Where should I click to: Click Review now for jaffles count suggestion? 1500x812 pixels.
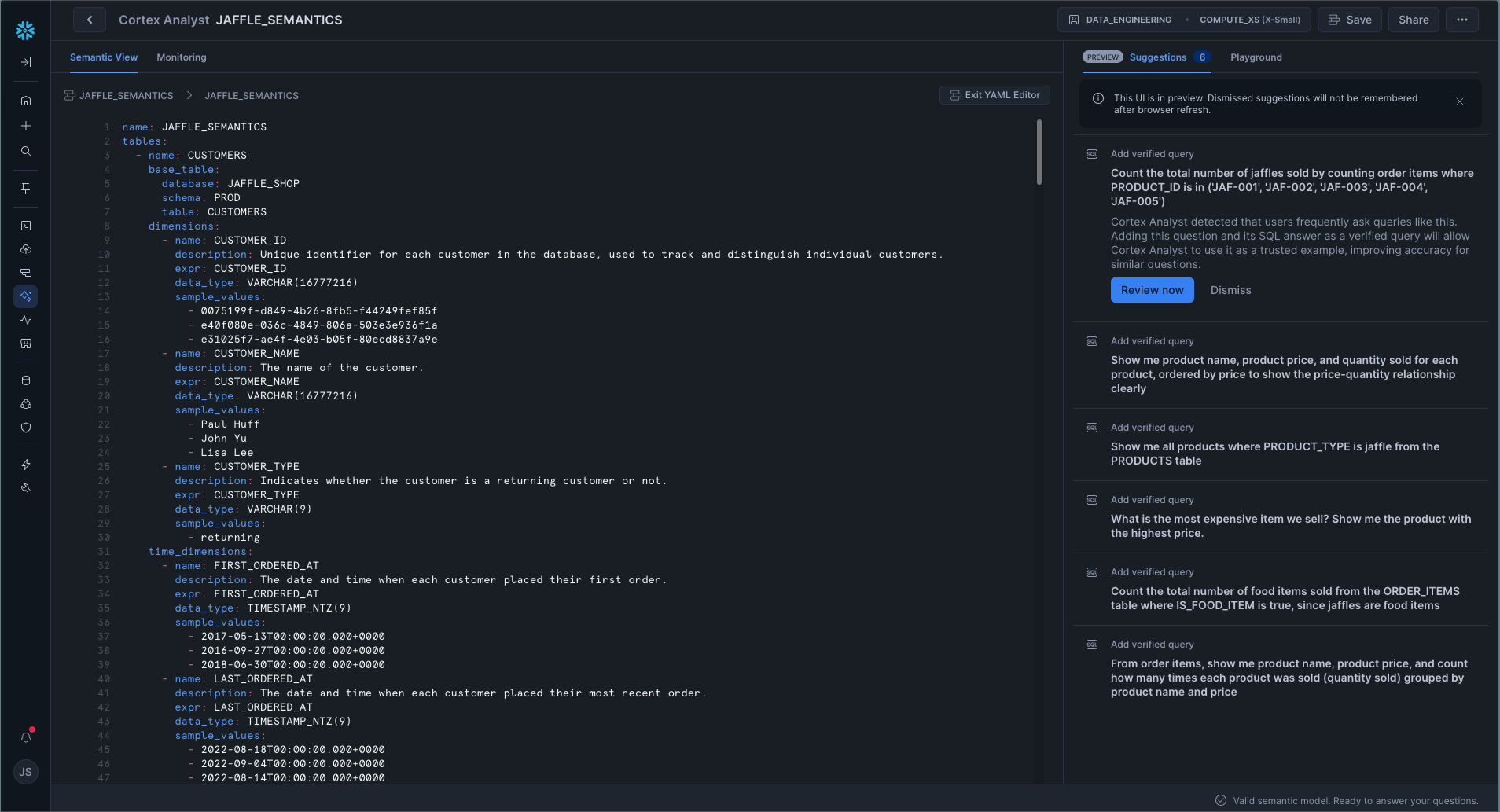click(1153, 290)
